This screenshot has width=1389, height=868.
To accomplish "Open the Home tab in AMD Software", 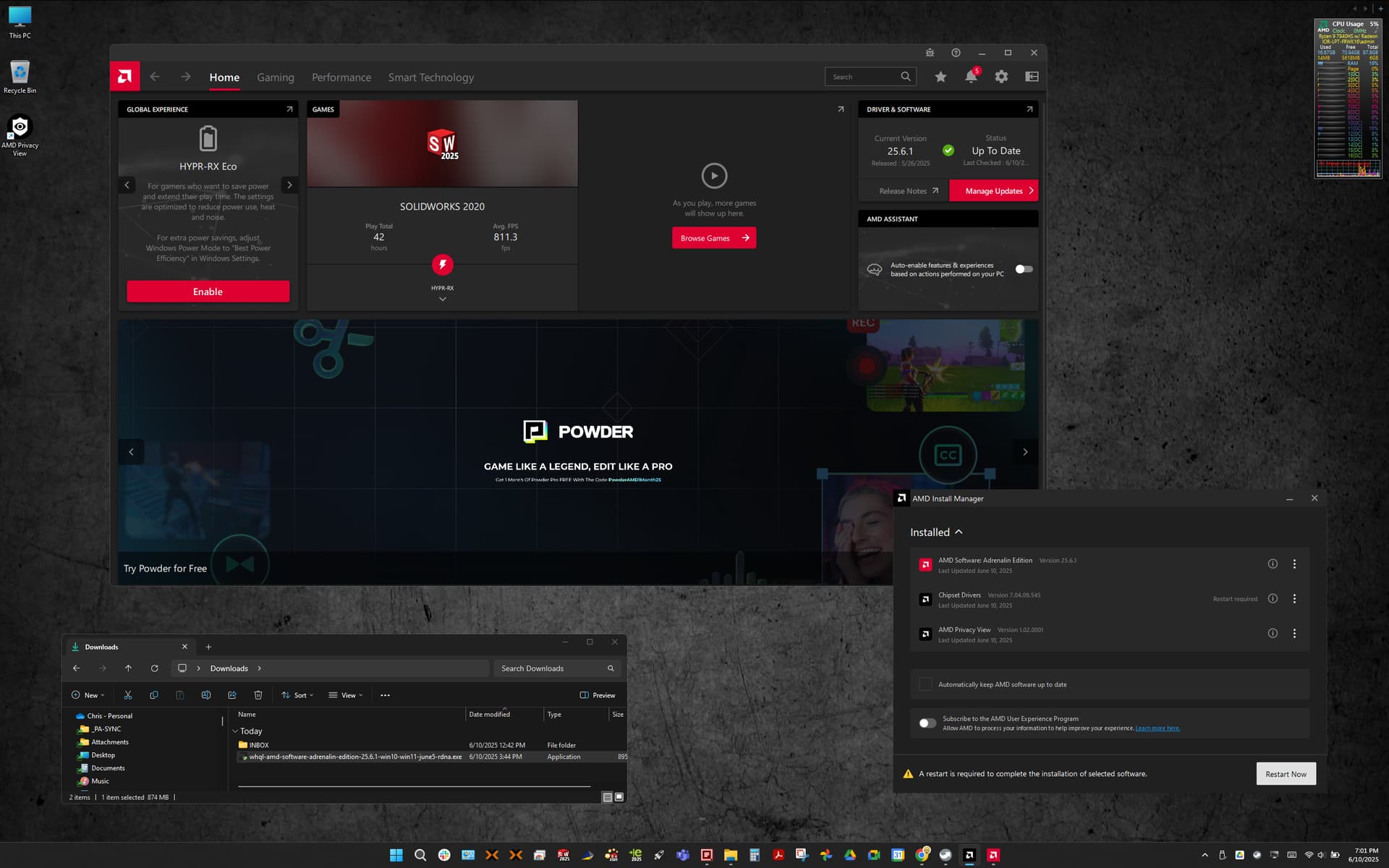I will (224, 77).
